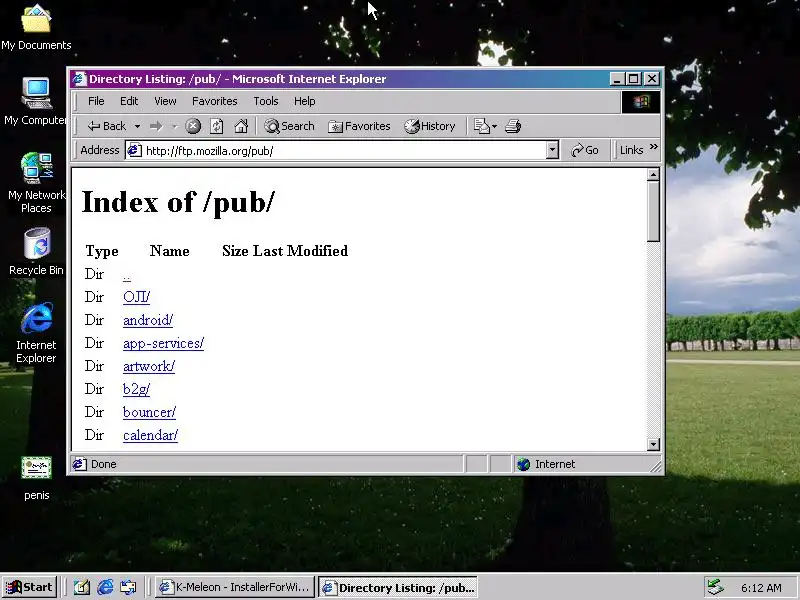This screenshot has width=800, height=600.
Task: Click the scrollbar up arrow
Action: tap(653, 175)
